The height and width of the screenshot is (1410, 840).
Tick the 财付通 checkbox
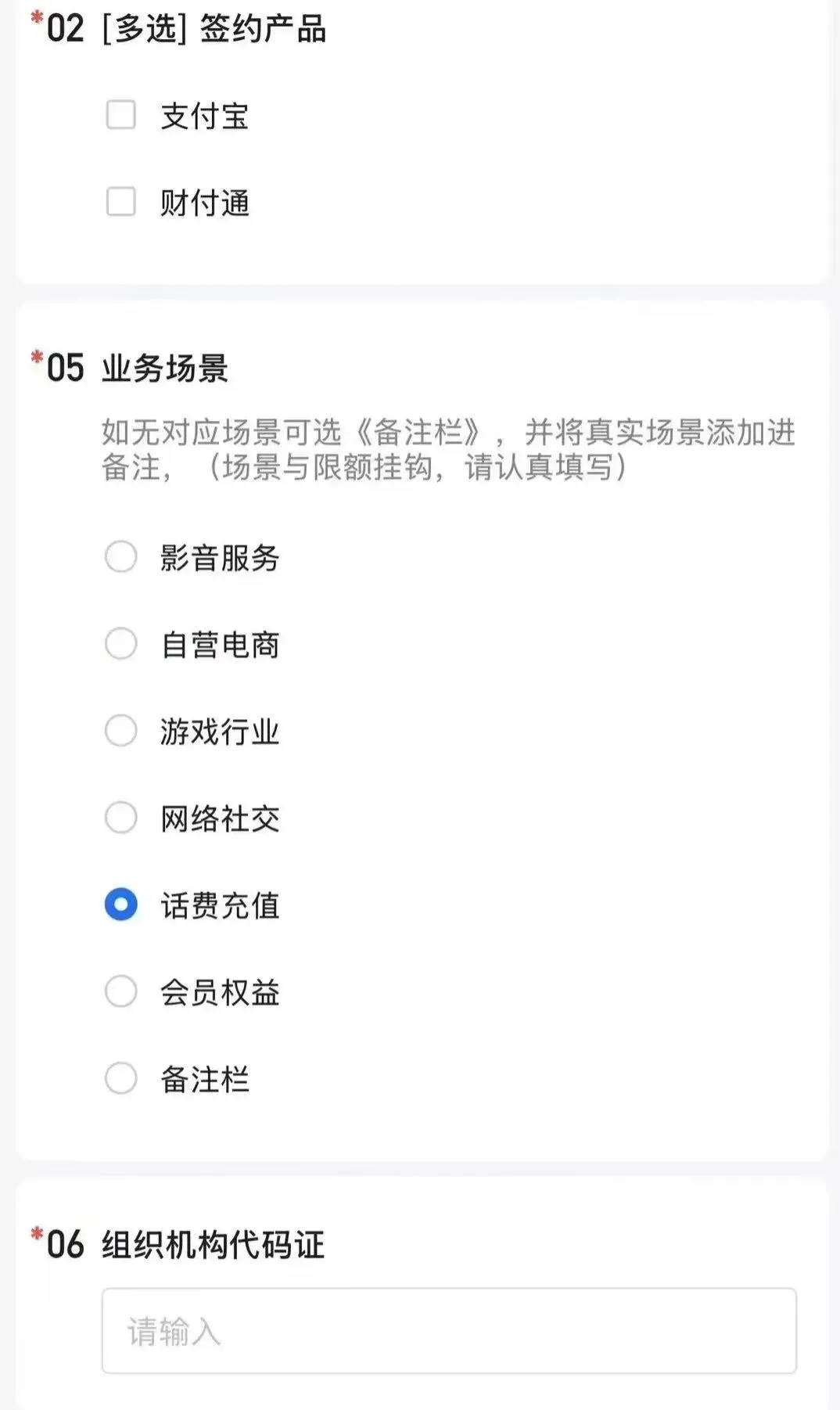pos(120,202)
